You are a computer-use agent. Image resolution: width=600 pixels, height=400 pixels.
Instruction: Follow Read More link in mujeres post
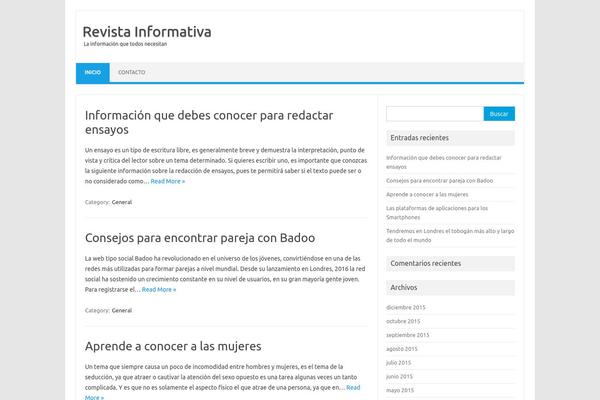pos(353,388)
